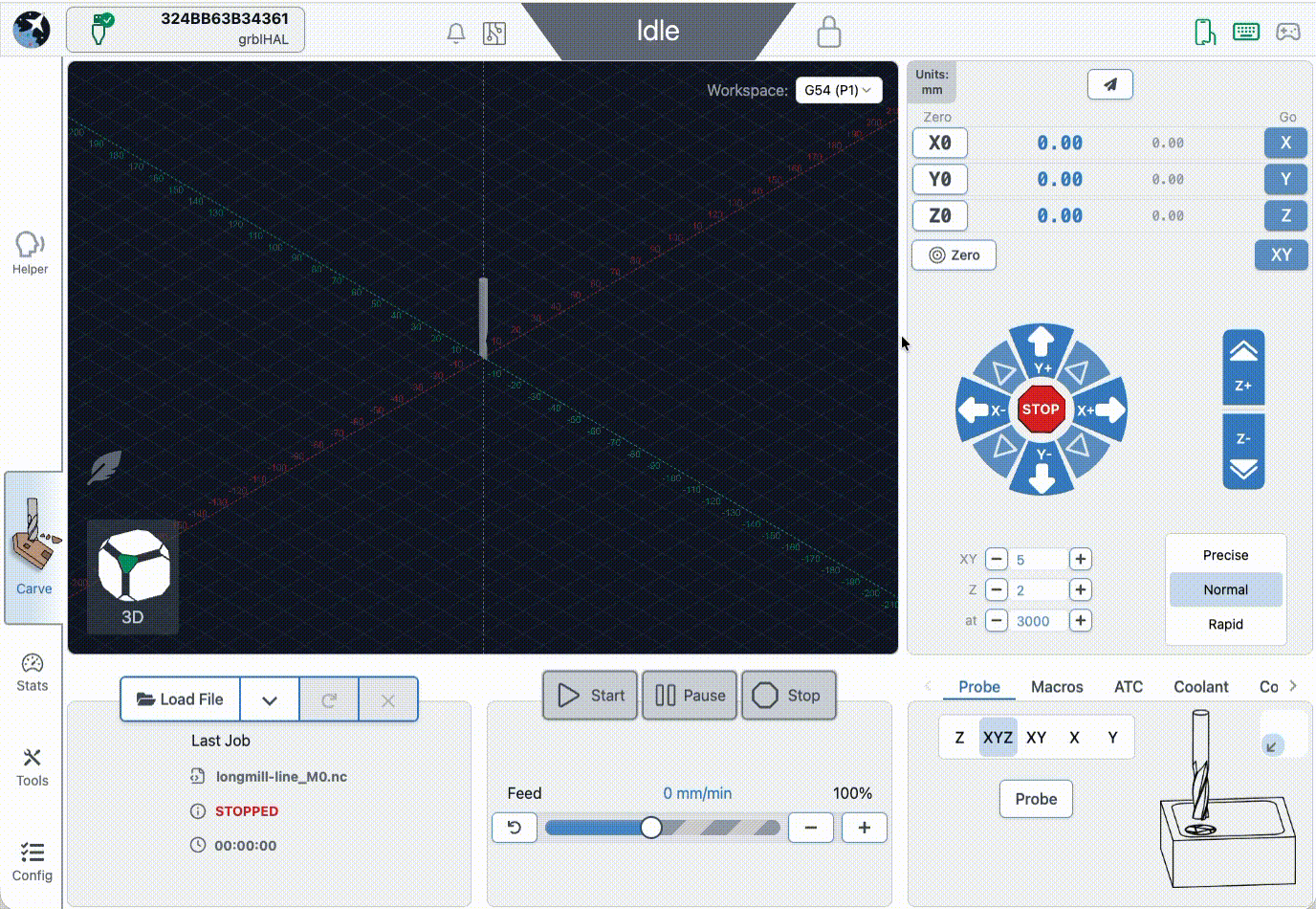Click the XY jog distance input field
1316x909 pixels.
pyautogui.click(x=1038, y=560)
